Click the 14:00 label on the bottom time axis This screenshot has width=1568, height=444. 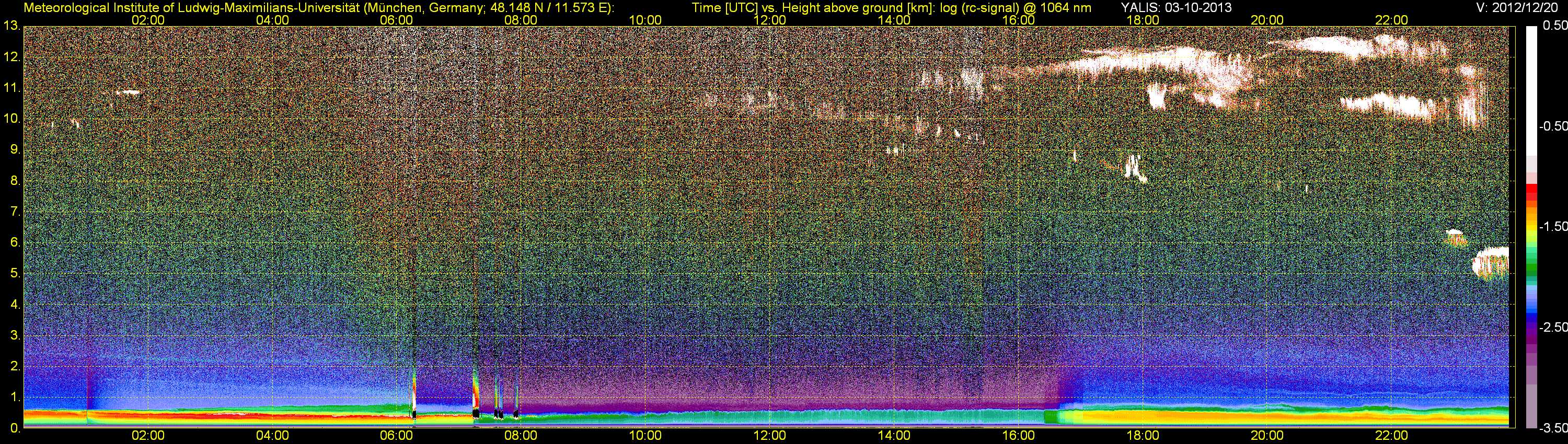tap(894, 436)
